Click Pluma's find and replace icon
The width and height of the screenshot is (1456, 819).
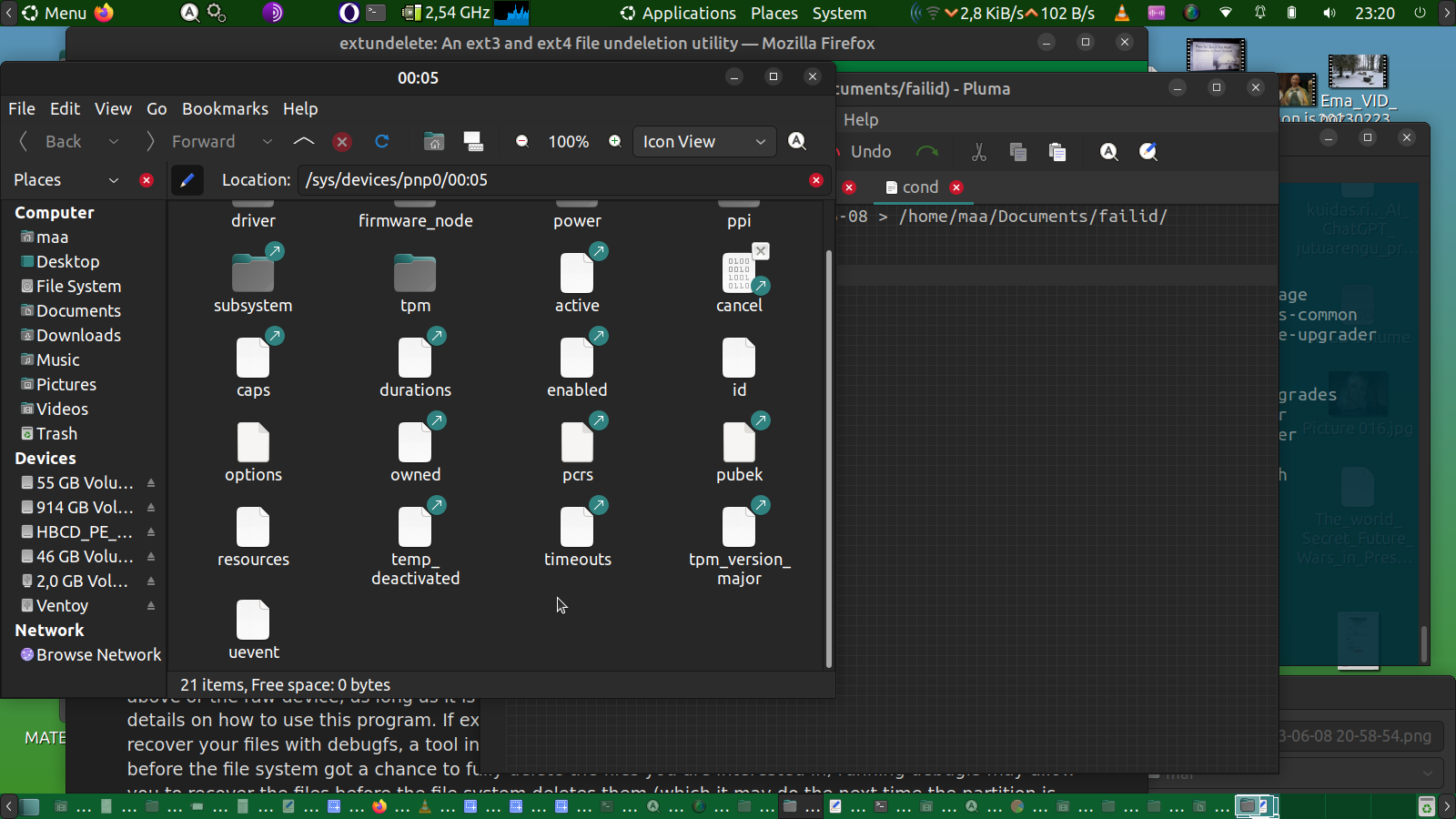click(x=1148, y=152)
